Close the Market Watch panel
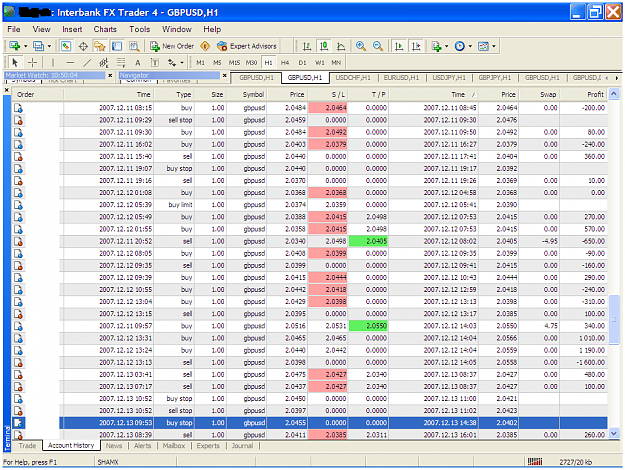625x470 pixels. (110, 75)
